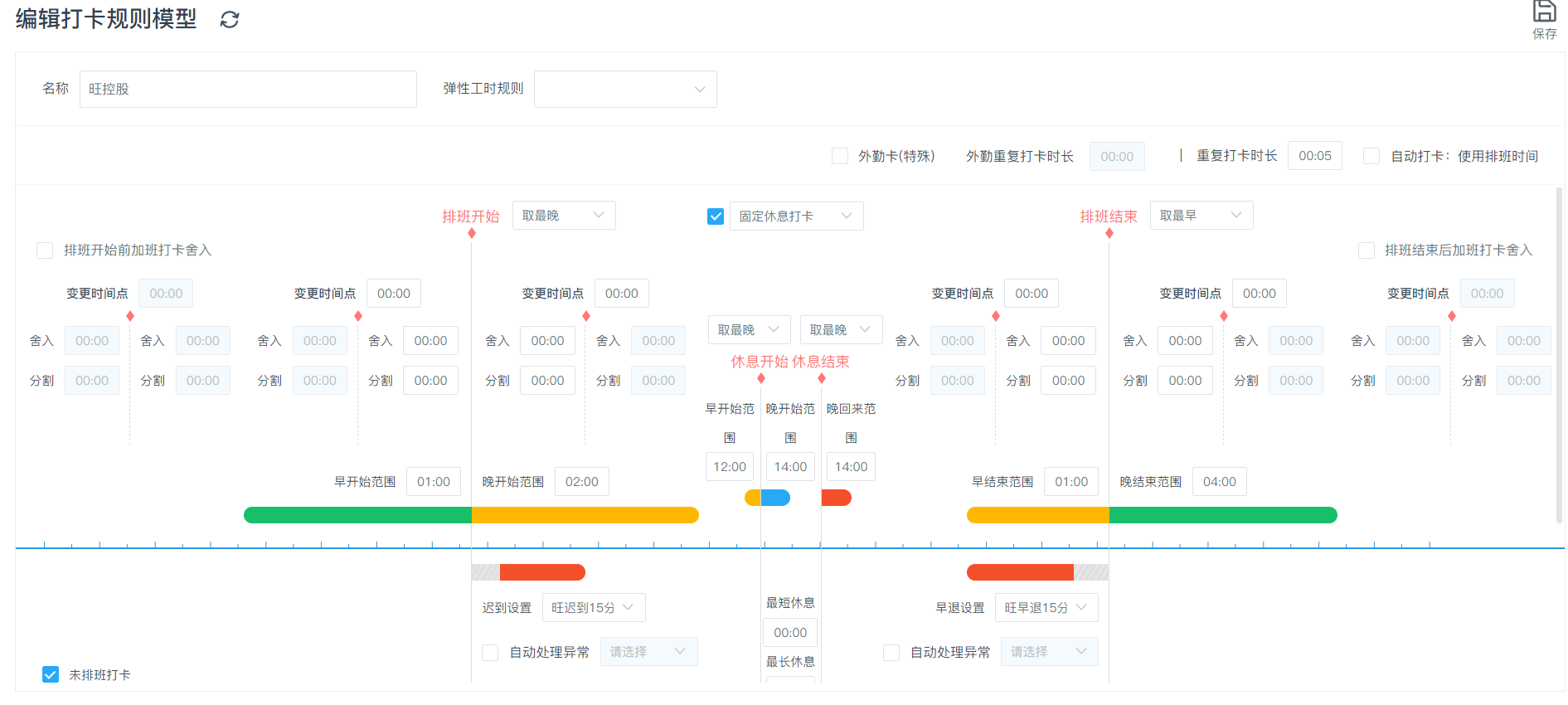Open the 早退设置 dropdown
The image size is (1568, 705).
(1046, 608)
